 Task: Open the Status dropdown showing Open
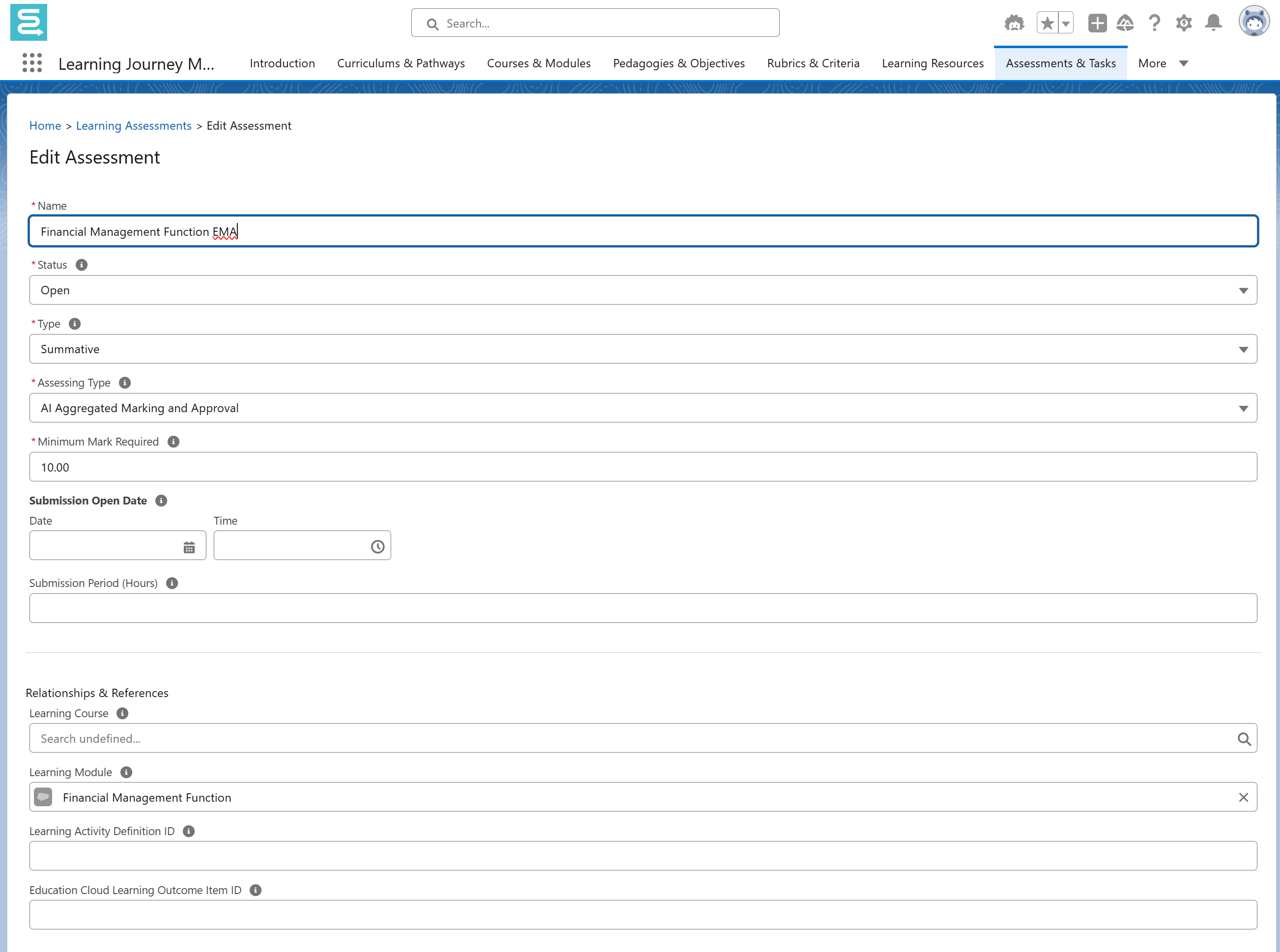[643, 290]
